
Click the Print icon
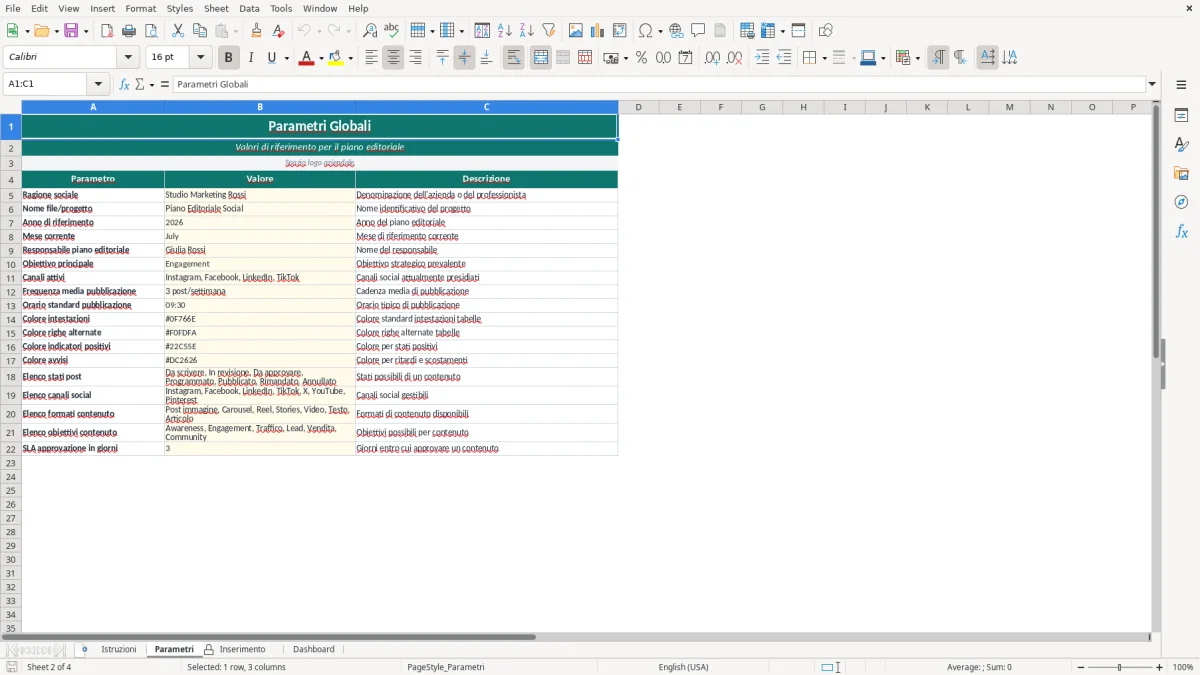pos(129,31)
